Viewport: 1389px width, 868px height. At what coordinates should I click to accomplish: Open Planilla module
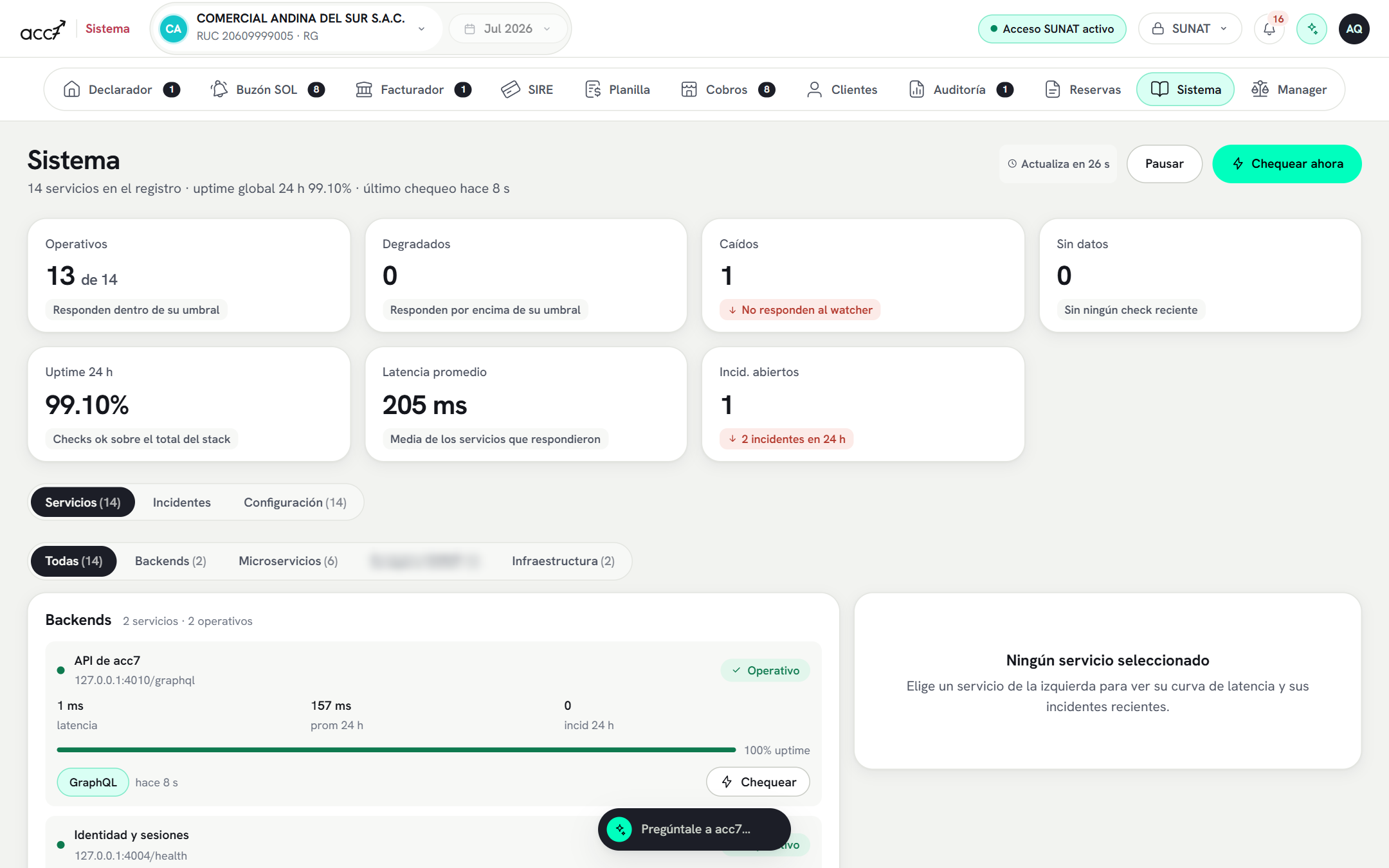(x=618, y=89)
